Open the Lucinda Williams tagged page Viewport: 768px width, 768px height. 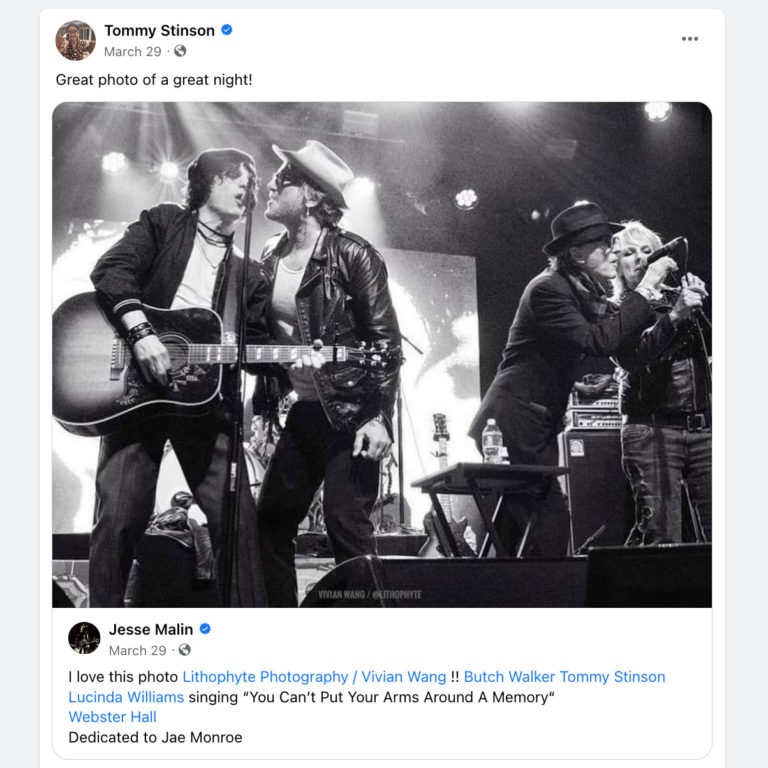point(126,697)
